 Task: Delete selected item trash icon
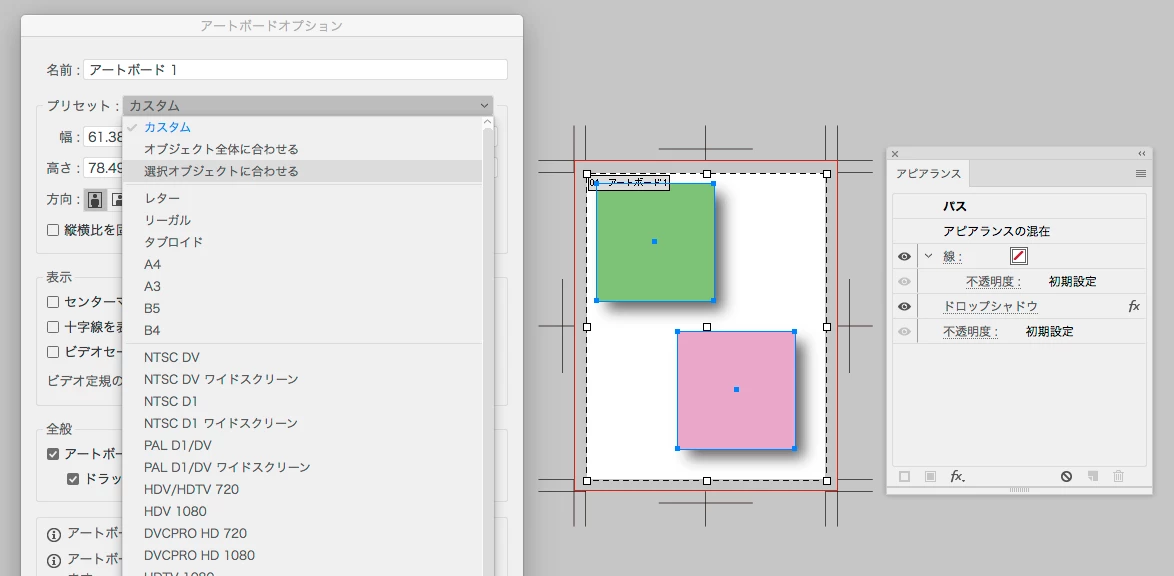pos(1119,476)
